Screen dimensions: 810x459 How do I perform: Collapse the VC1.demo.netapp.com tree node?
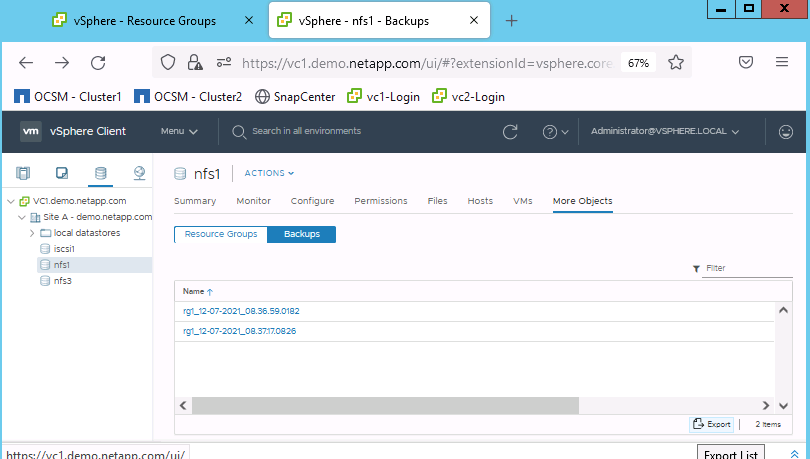click(11, 201)
